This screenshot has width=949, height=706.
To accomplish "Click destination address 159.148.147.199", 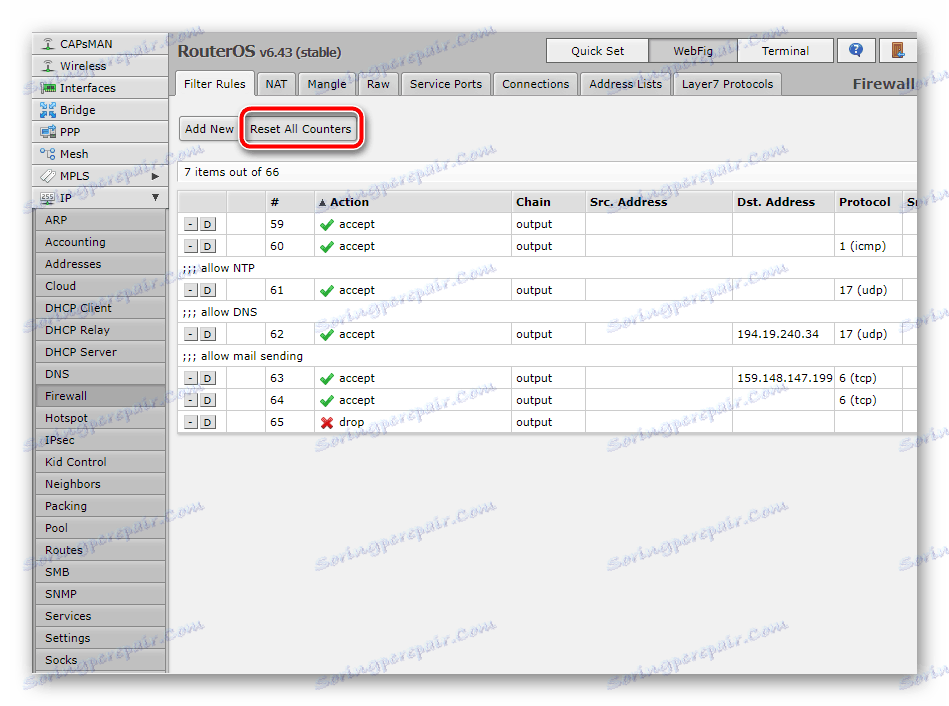I will click(x=784, y=378).
